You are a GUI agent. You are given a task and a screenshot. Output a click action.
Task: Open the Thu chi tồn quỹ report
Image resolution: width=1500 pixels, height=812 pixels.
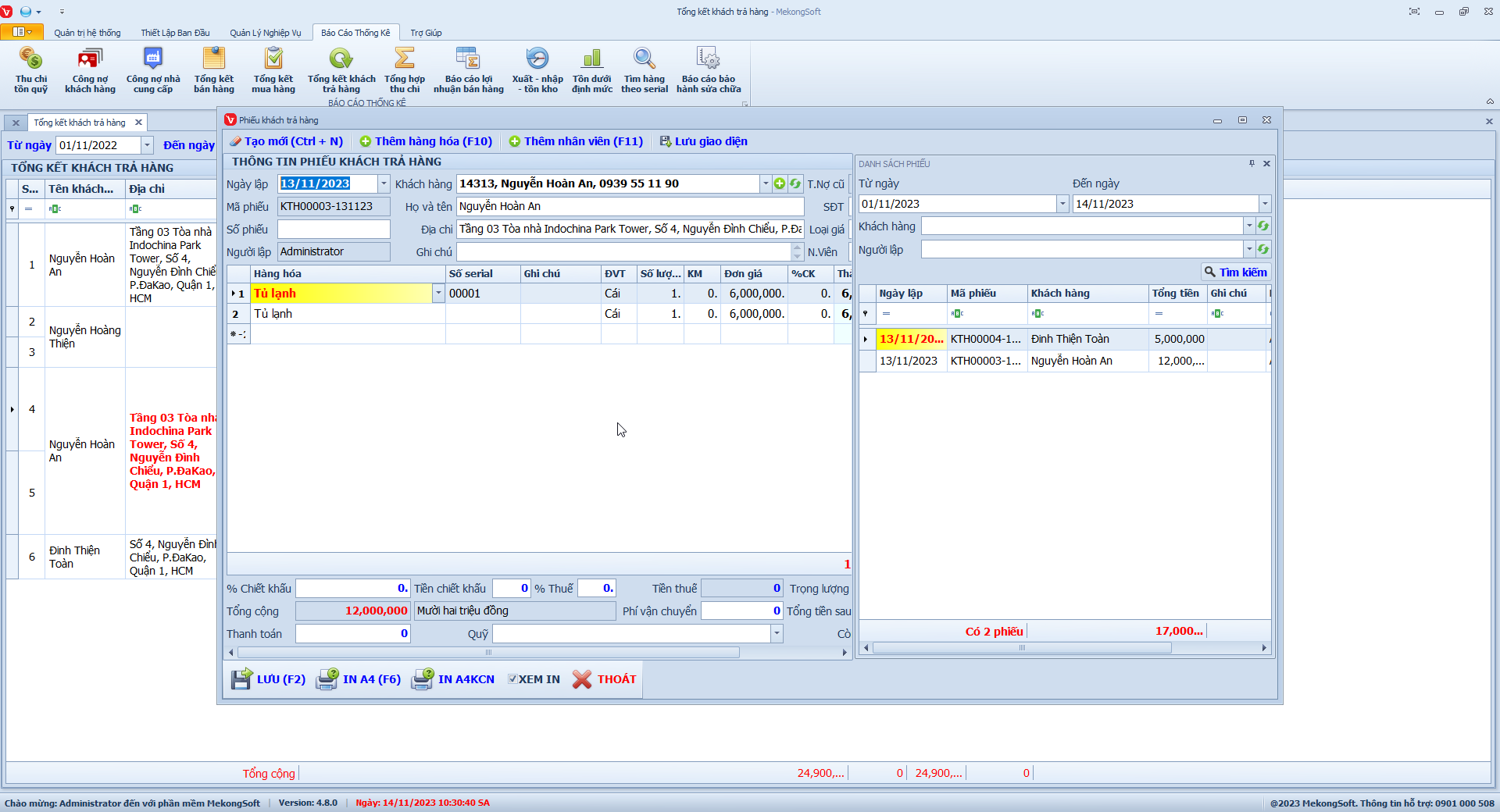coord(30,69)
